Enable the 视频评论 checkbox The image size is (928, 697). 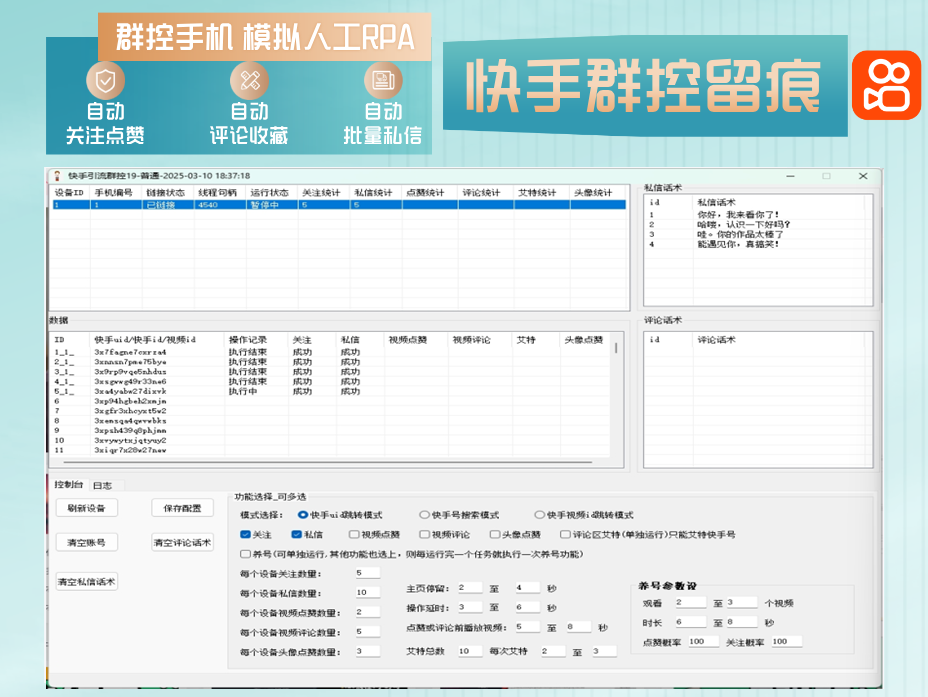pos(424,534)
